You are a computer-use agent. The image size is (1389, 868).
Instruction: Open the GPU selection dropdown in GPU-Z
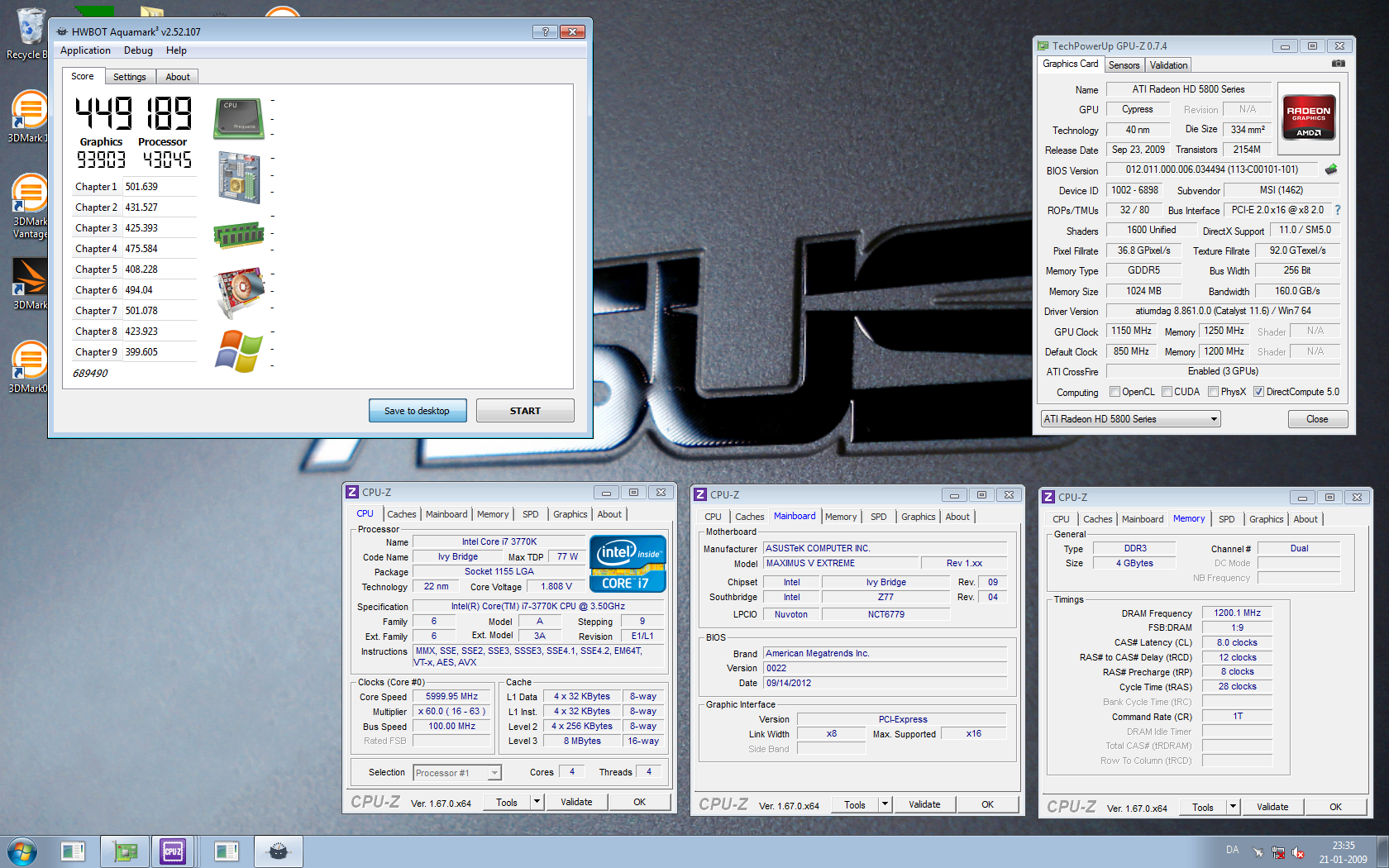(1130, 419)
